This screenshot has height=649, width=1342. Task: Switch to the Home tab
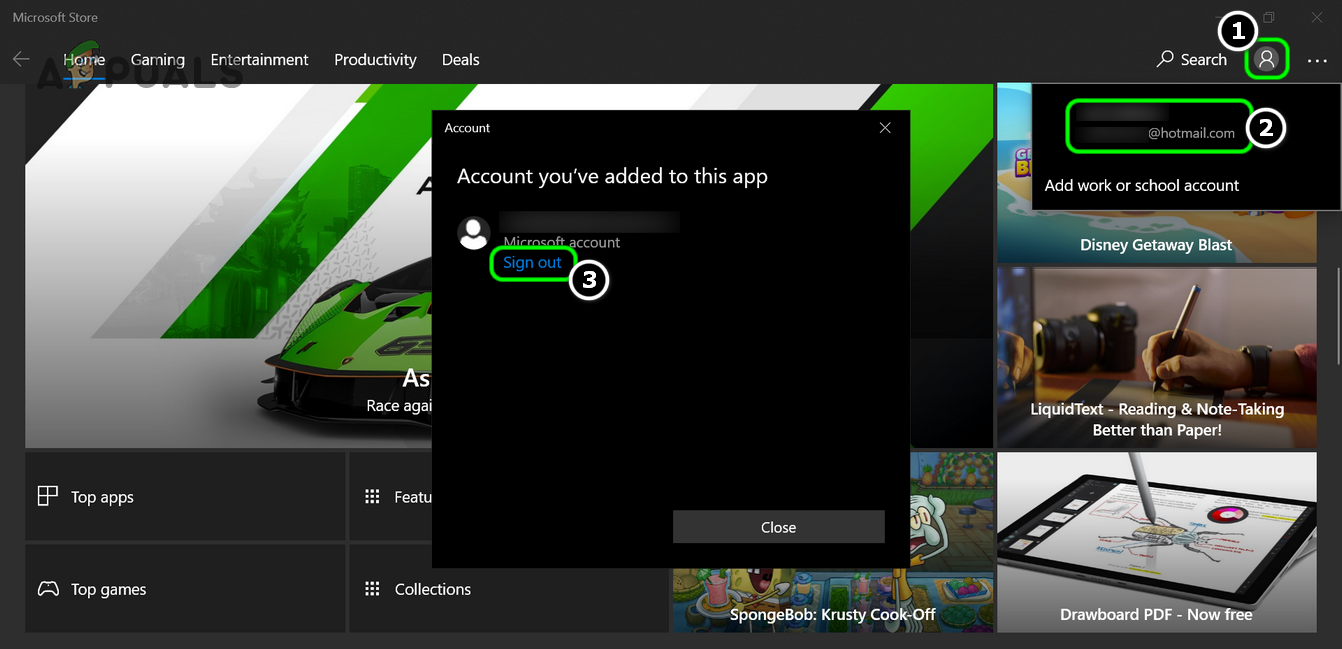pos(84,60)
